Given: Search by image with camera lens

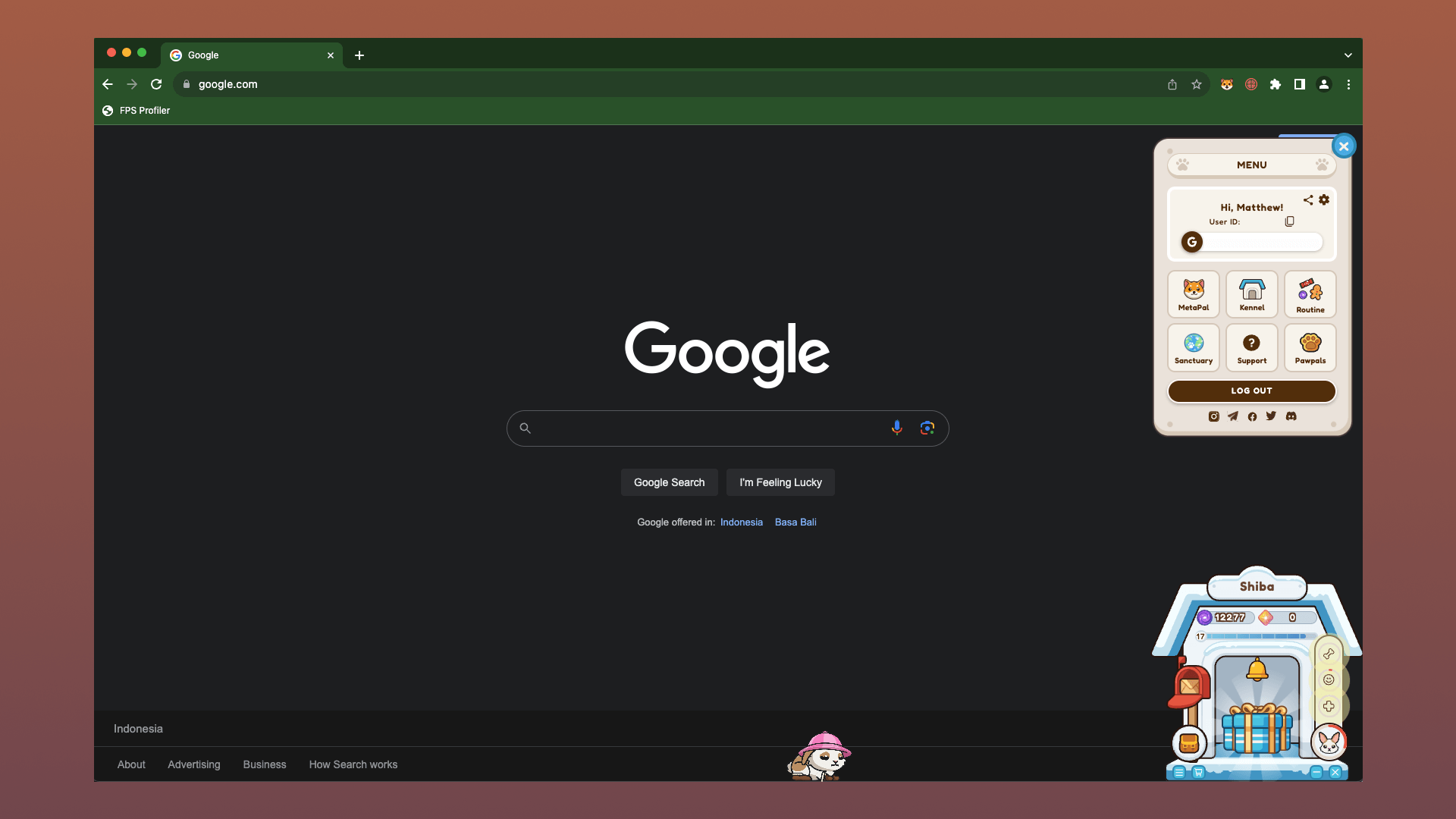Looking at the screenshot, I should coord(927,428).
